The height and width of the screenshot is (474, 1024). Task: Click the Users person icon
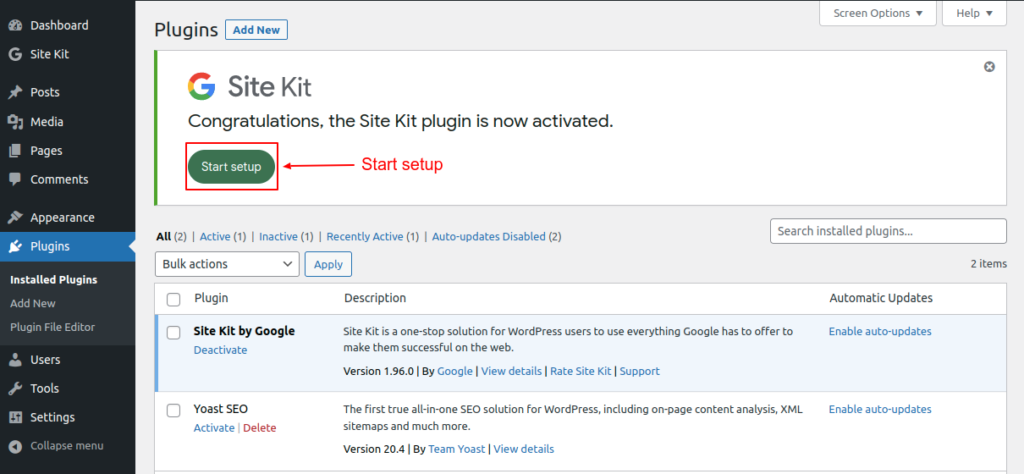pos(15,360)
